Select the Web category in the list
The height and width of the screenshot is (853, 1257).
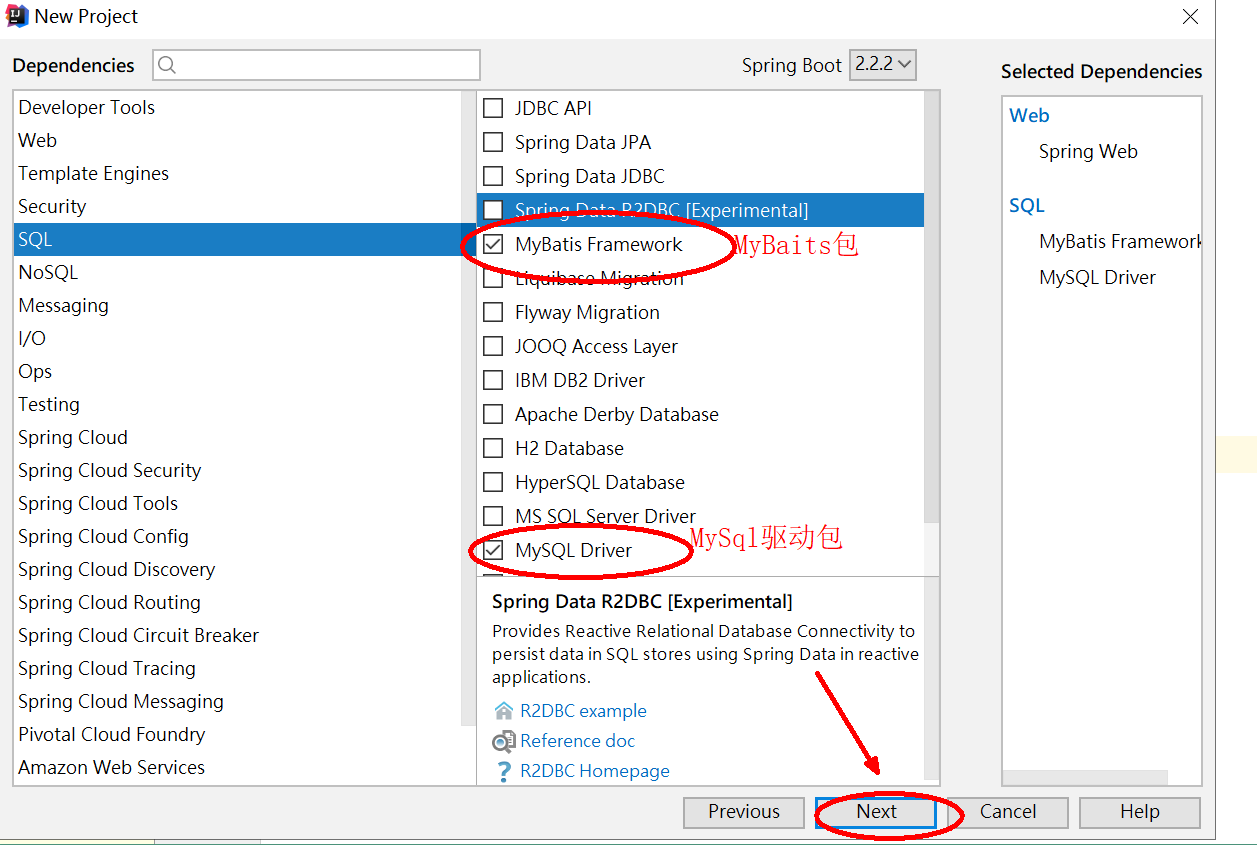(238, 140)
